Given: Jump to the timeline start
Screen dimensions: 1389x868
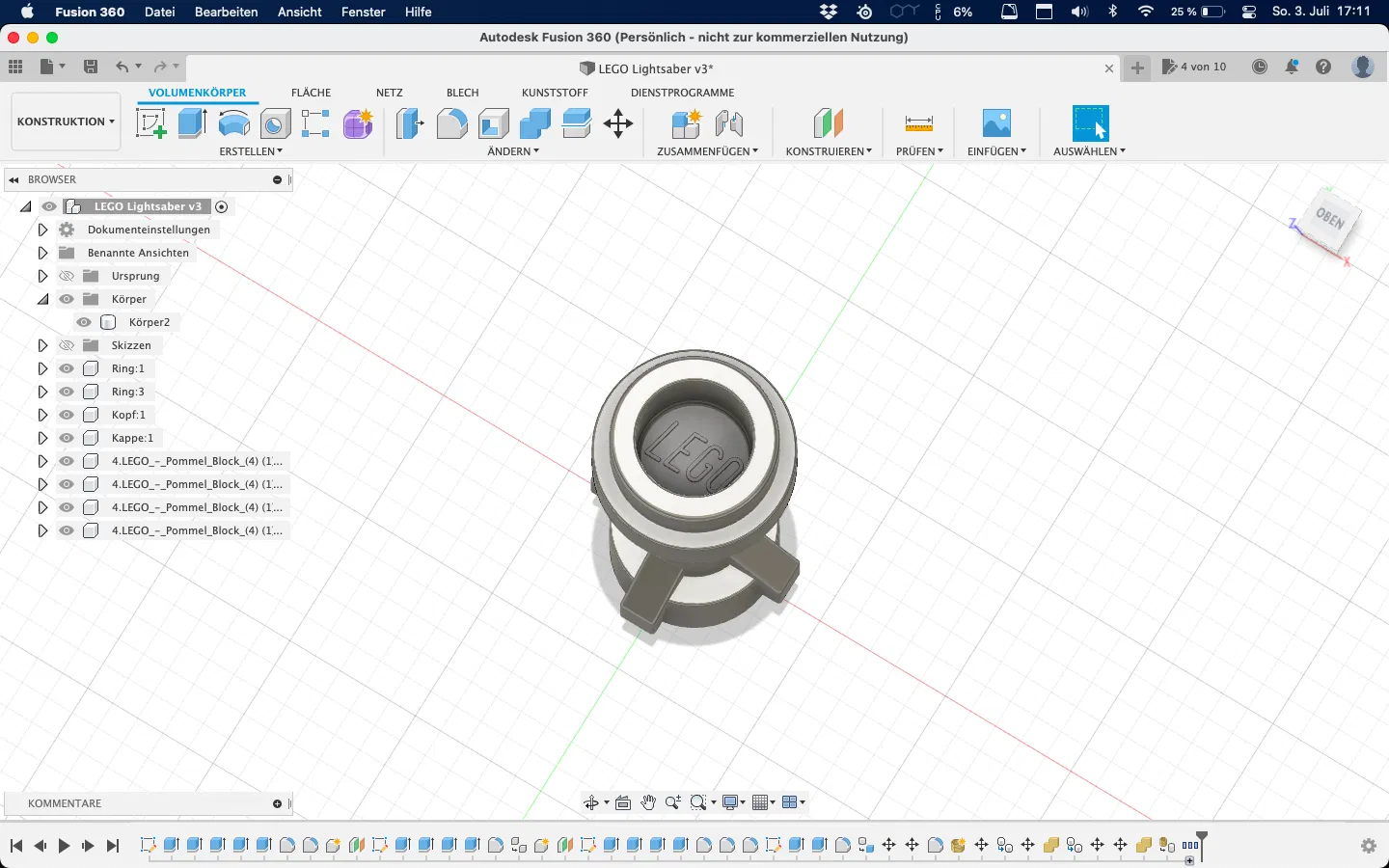Looking at the screenshot, I should [x=16, y=846].
